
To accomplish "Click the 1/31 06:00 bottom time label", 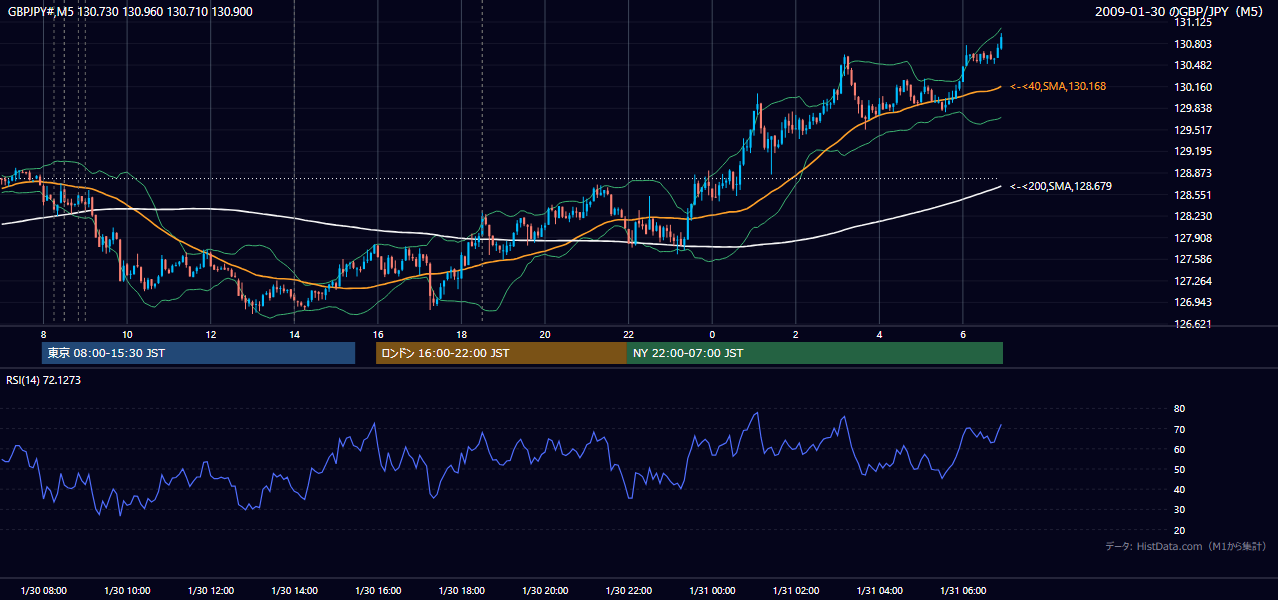I will 963,590.
